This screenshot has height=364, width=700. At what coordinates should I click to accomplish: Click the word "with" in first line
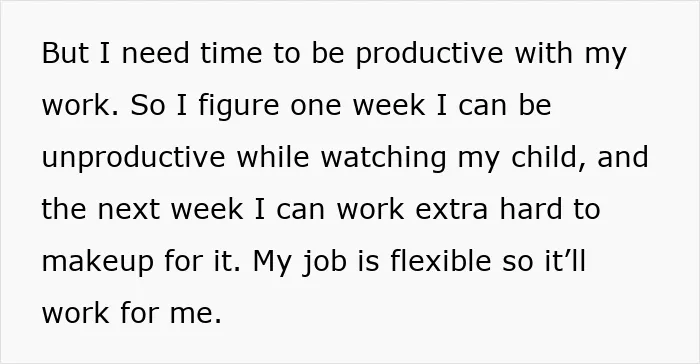pyautogui.click(x=544, y=53)
